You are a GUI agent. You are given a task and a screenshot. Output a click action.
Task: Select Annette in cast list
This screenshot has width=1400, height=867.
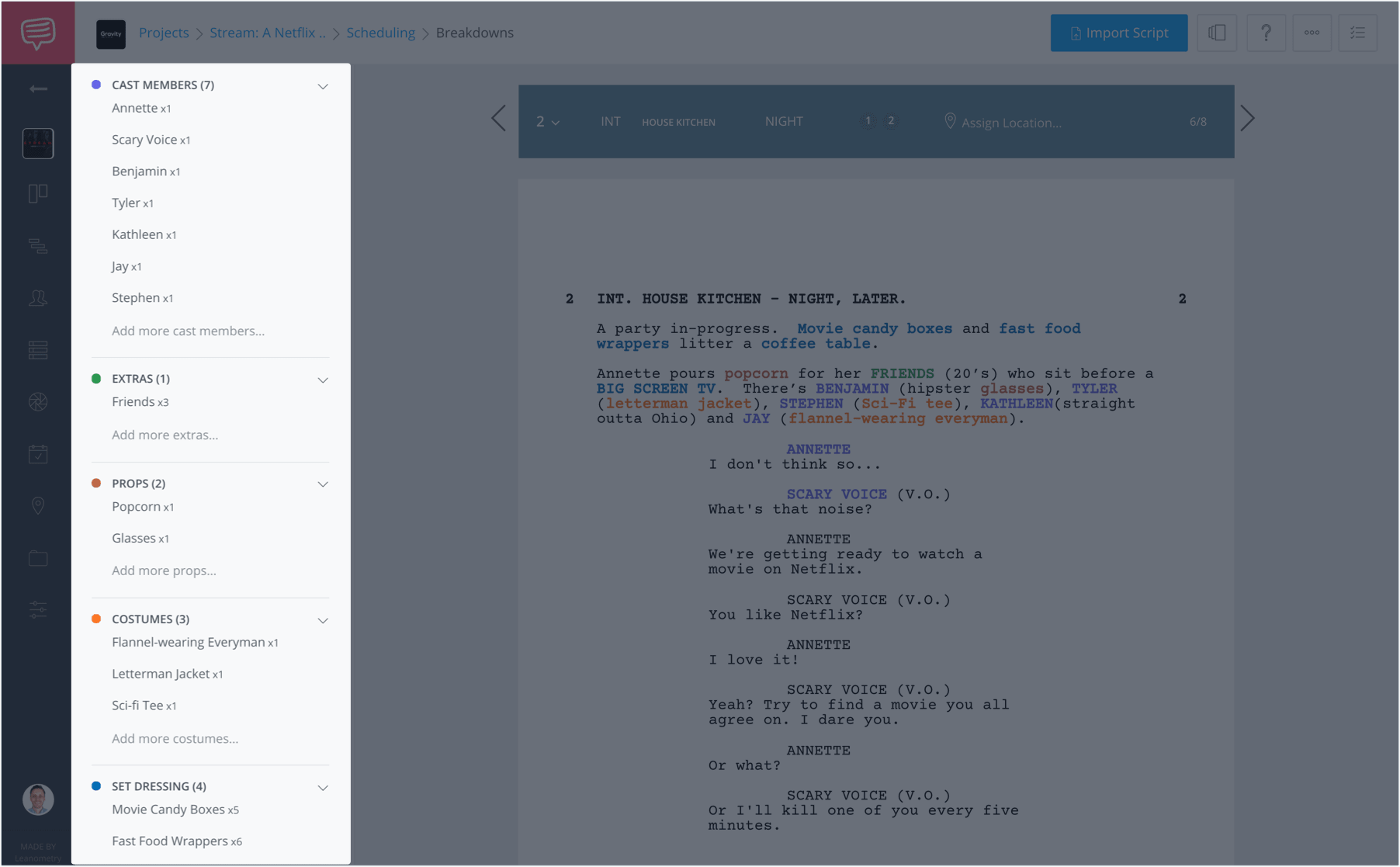pyautogui.click(x=141, y=108)
